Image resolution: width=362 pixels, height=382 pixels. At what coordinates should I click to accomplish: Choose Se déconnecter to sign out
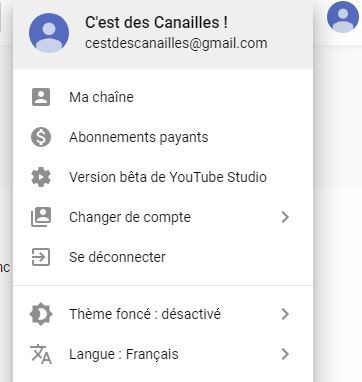pos(163,257)
